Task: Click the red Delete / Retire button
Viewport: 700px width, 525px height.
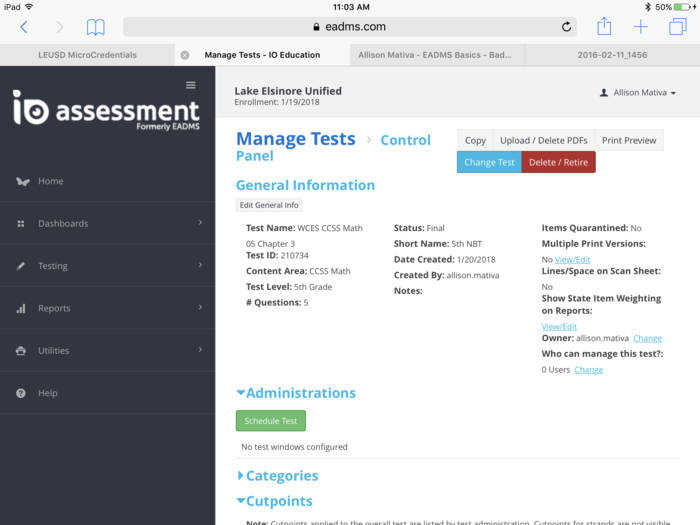Action: (558, 162)
